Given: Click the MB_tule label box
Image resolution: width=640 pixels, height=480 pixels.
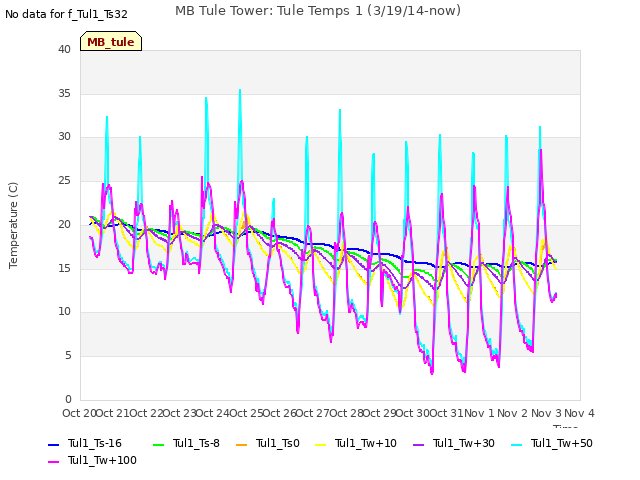Looking at the screenshot, I should click(x=111, y=41).
